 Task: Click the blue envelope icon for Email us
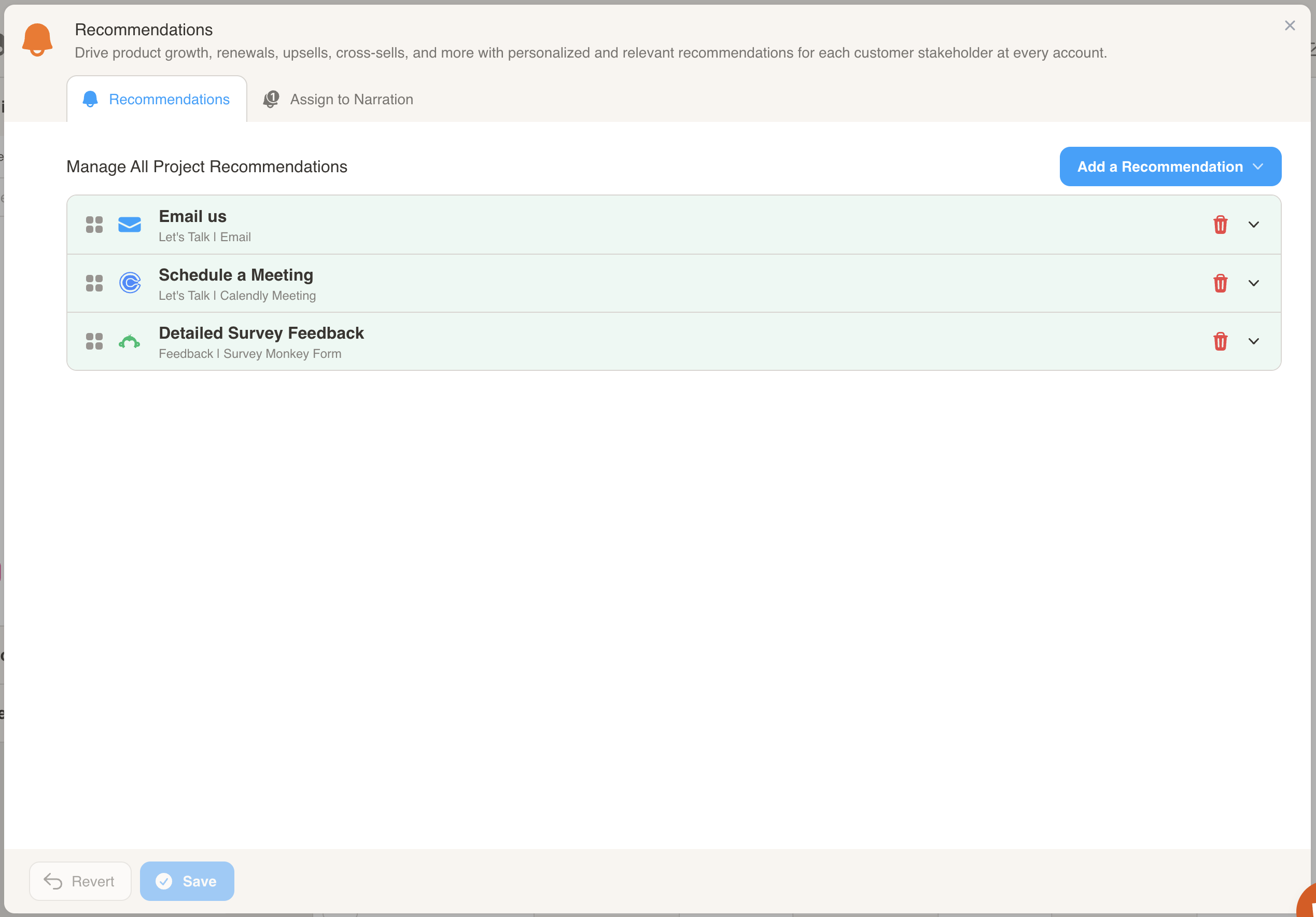click(130, 225)
